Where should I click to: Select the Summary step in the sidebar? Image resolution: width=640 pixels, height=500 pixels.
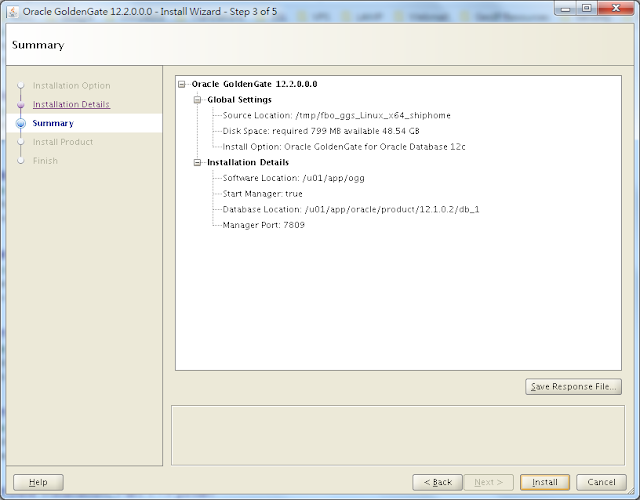[53, 123]
